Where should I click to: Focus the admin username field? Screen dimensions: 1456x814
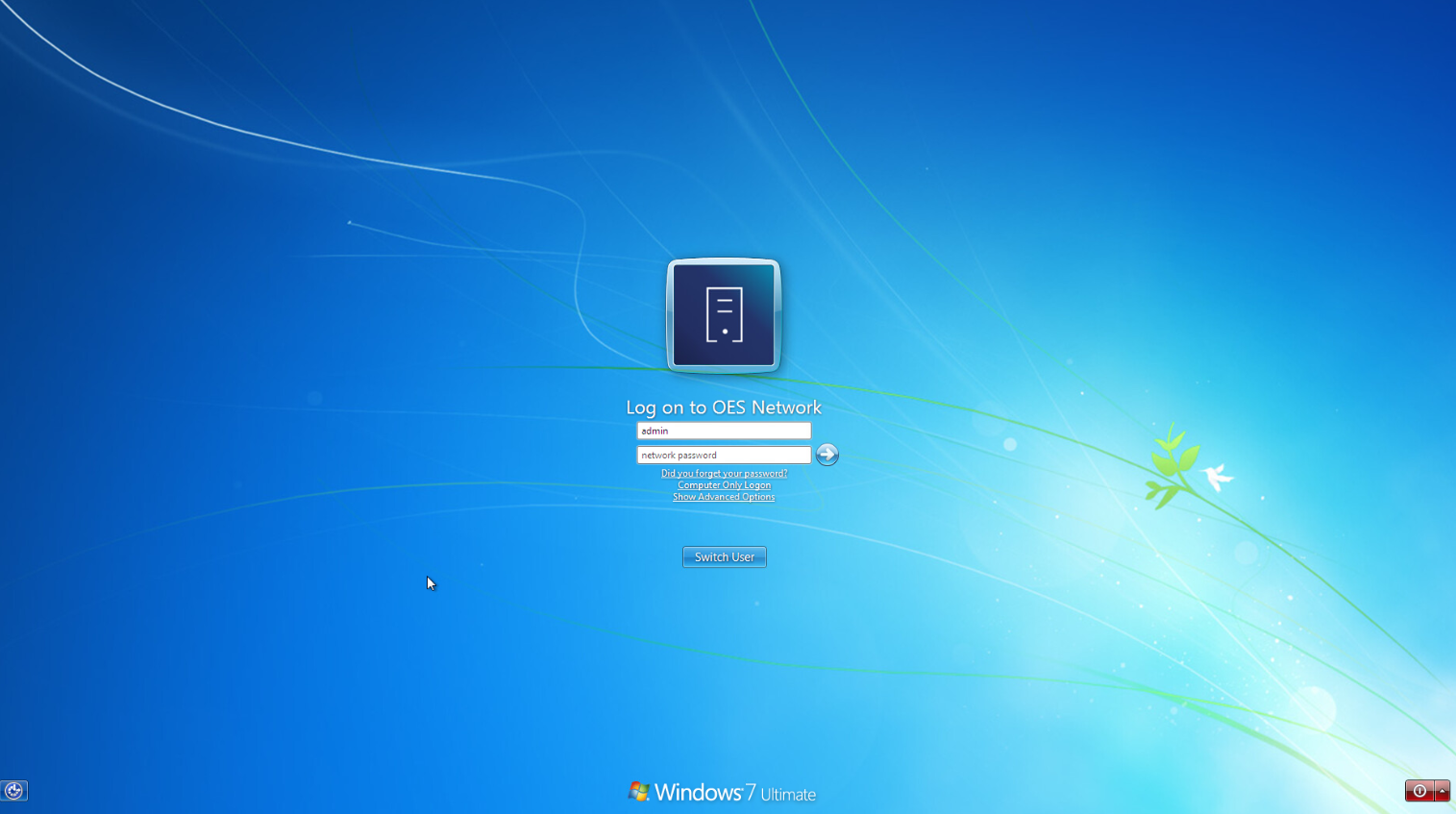[x=723, y=431]
